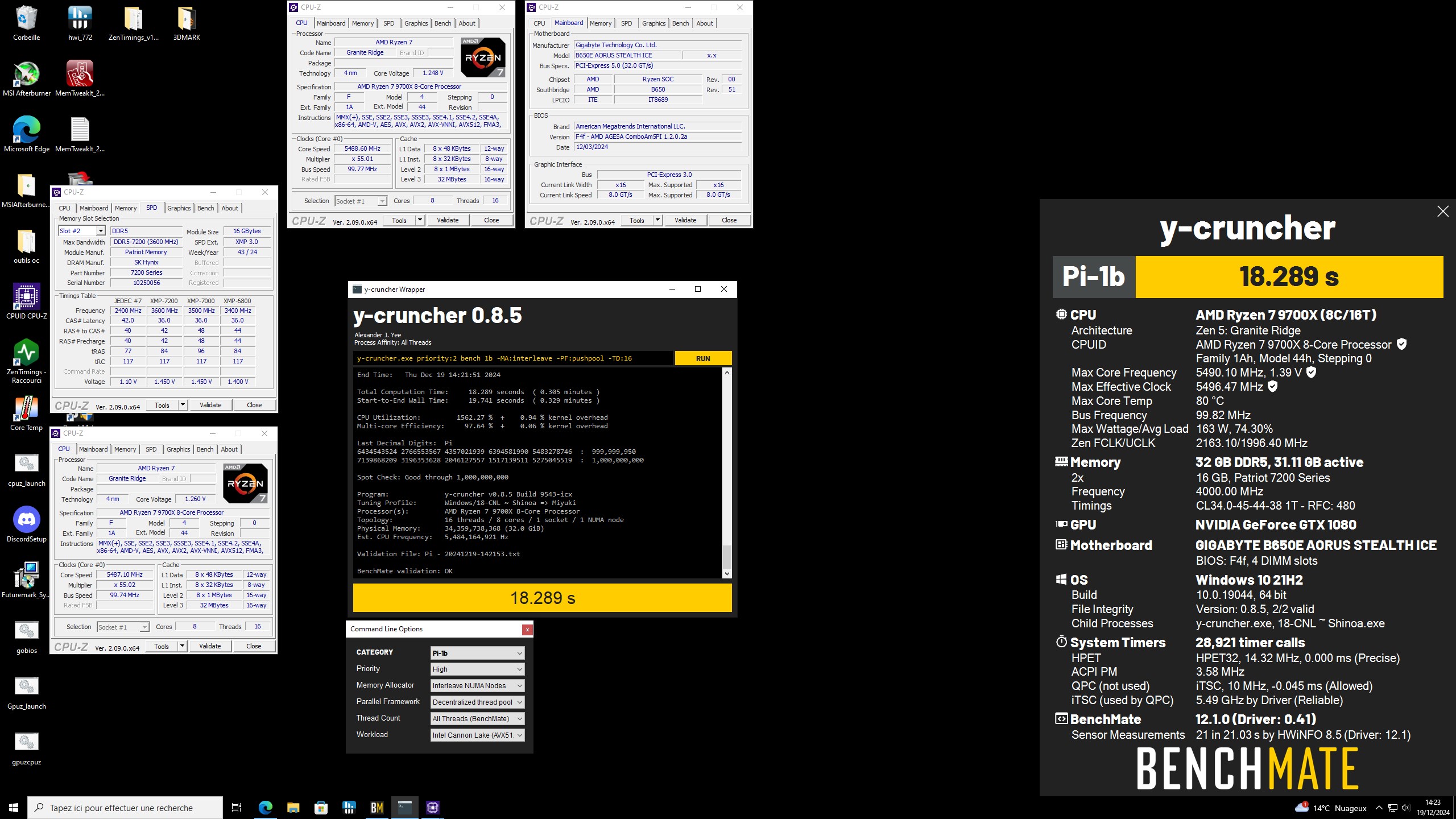Select SPD tab in top CPU-Z window
1456x819 pixels.
(x=388, y=23)
